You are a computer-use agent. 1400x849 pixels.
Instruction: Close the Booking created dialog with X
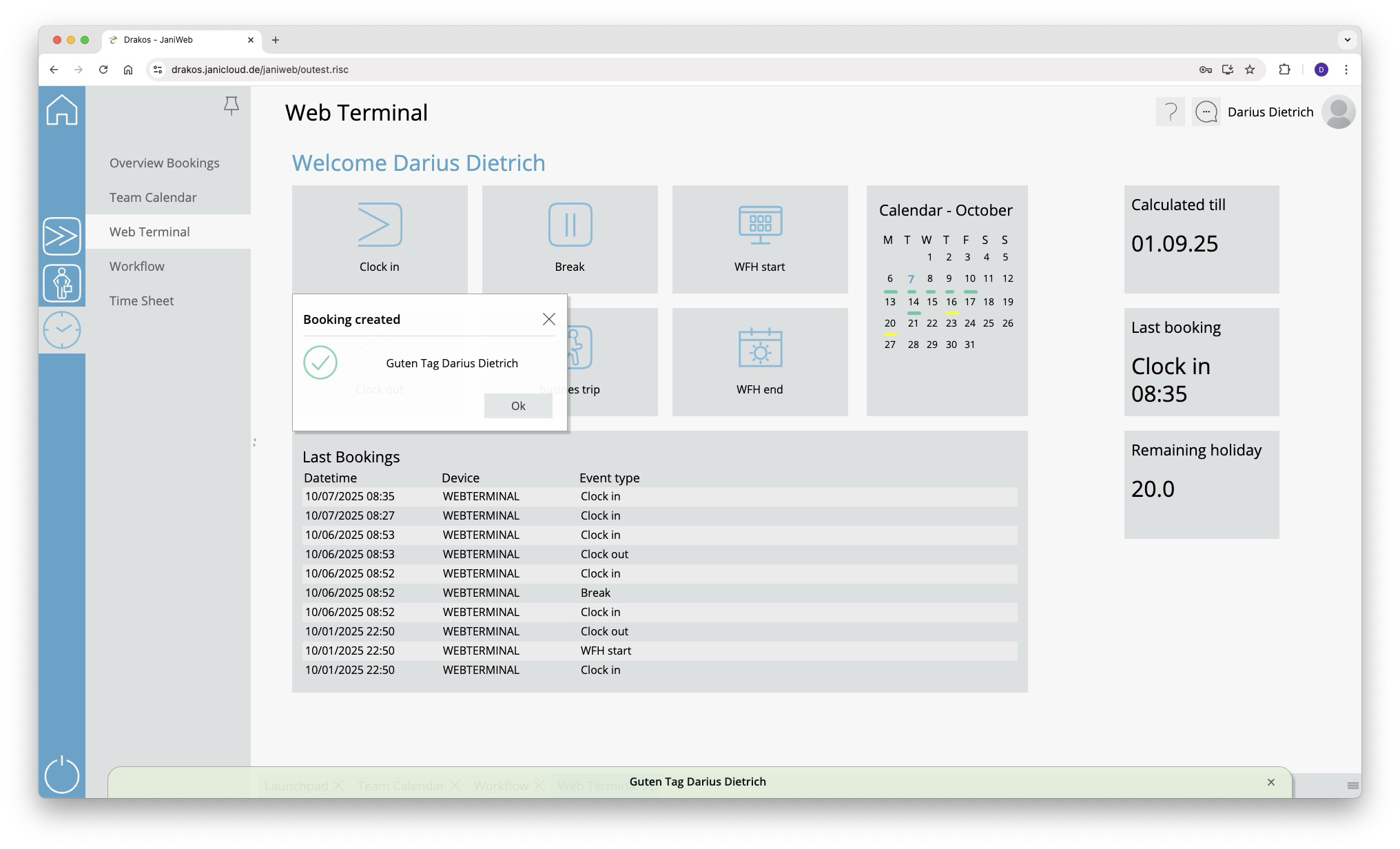pyautogui.click(x=548, y=319)
